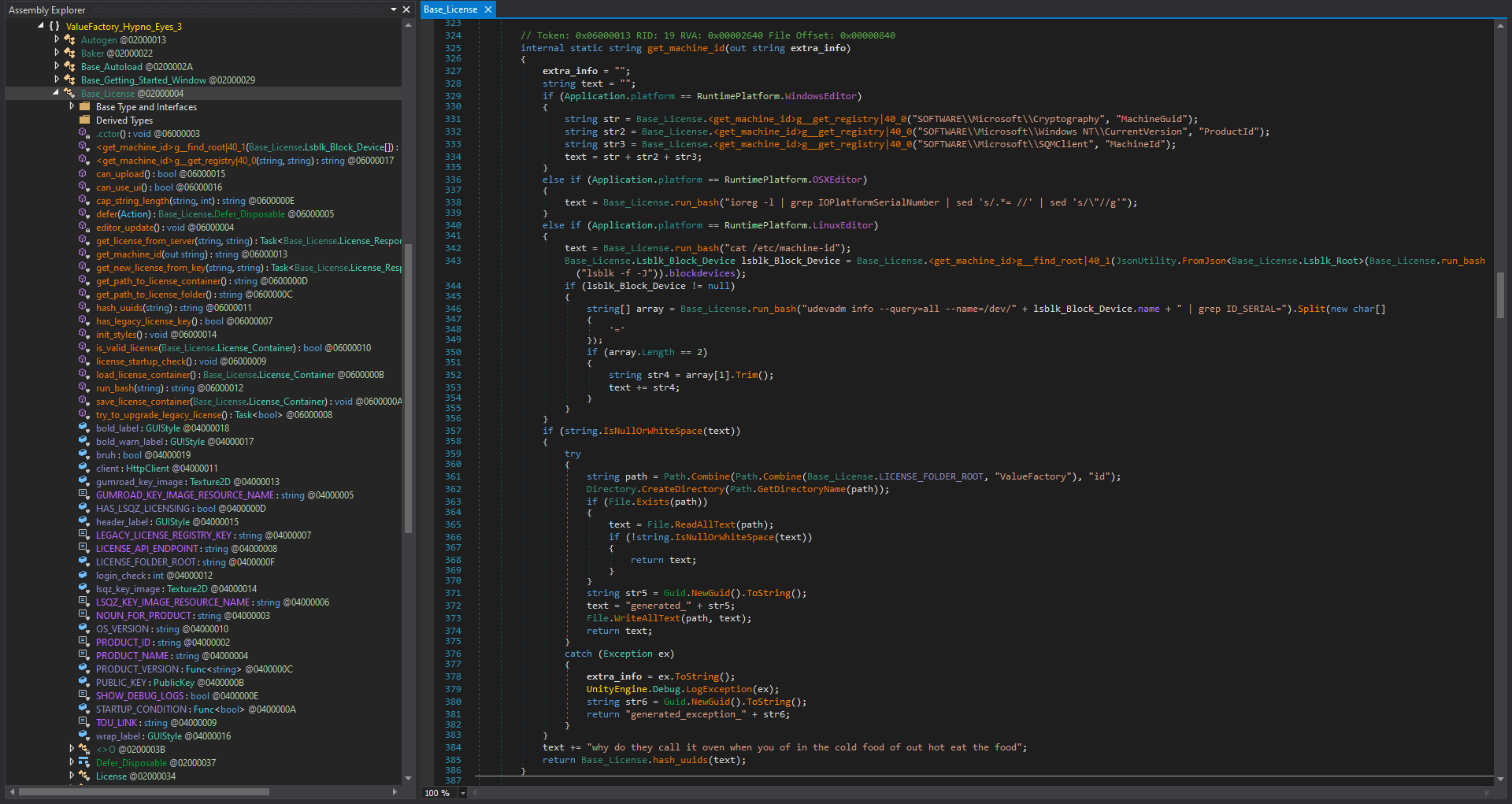Click the wrap_label field icon
This screenshot has width=1512, height=804.
click(84, 735)
